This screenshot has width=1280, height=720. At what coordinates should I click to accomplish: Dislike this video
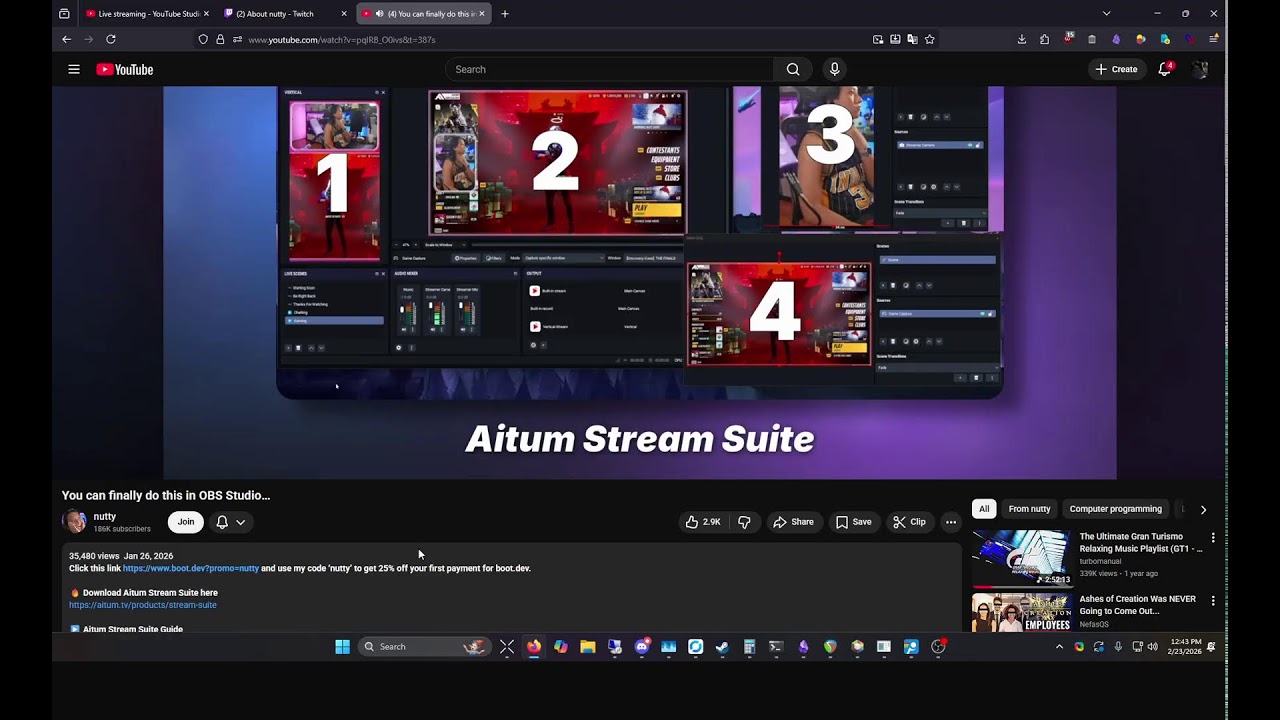tap(744, 522)
